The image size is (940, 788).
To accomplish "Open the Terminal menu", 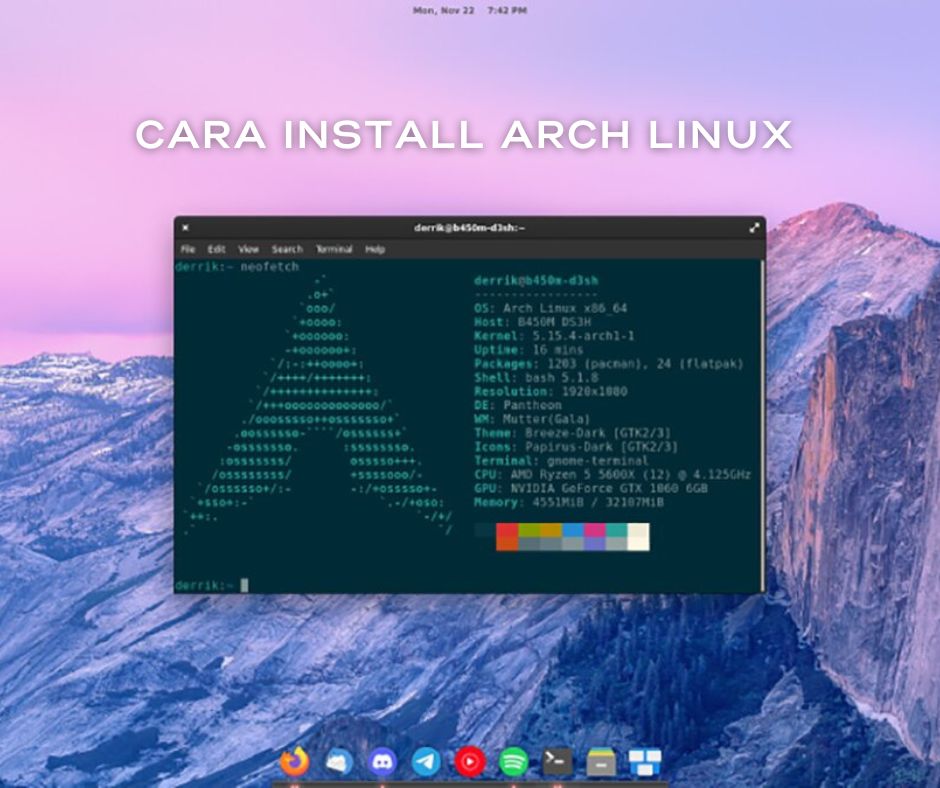I will 334,249.
